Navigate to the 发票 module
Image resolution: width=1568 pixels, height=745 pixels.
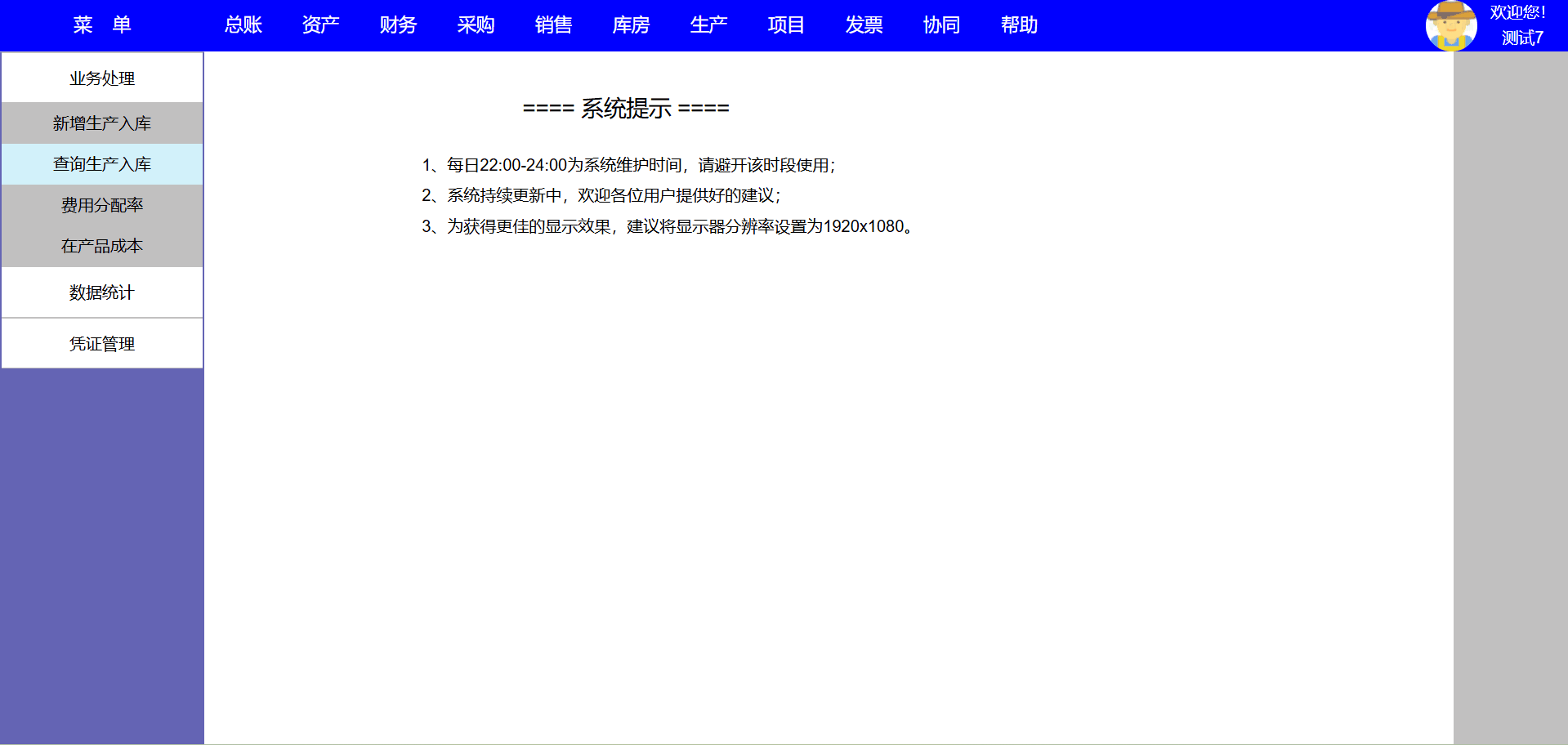pyautogui.click(x=864, y=25)
